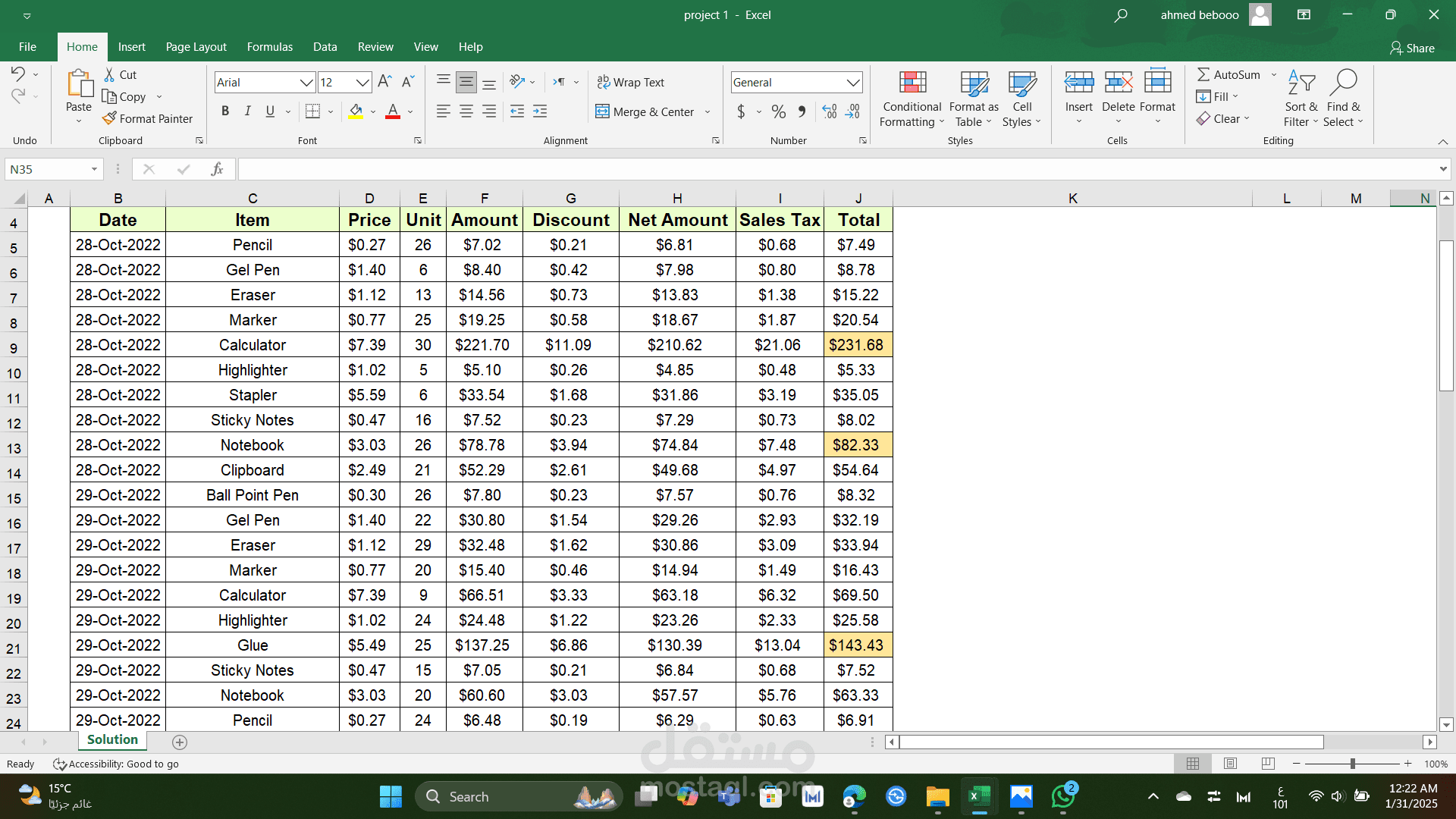Viewport: 1456px width, 819px height.
Task: Open the File menu
Action: click(x=27, y=47)
